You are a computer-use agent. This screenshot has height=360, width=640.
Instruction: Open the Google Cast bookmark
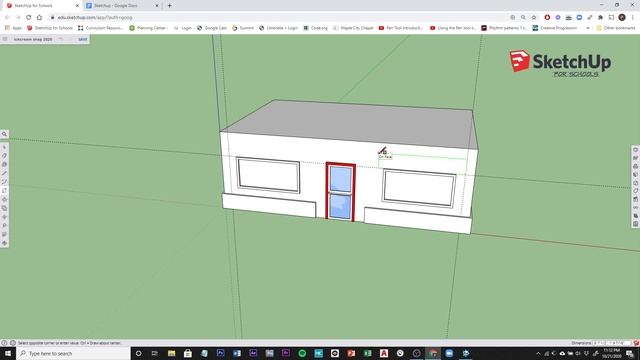click(211, 28)
